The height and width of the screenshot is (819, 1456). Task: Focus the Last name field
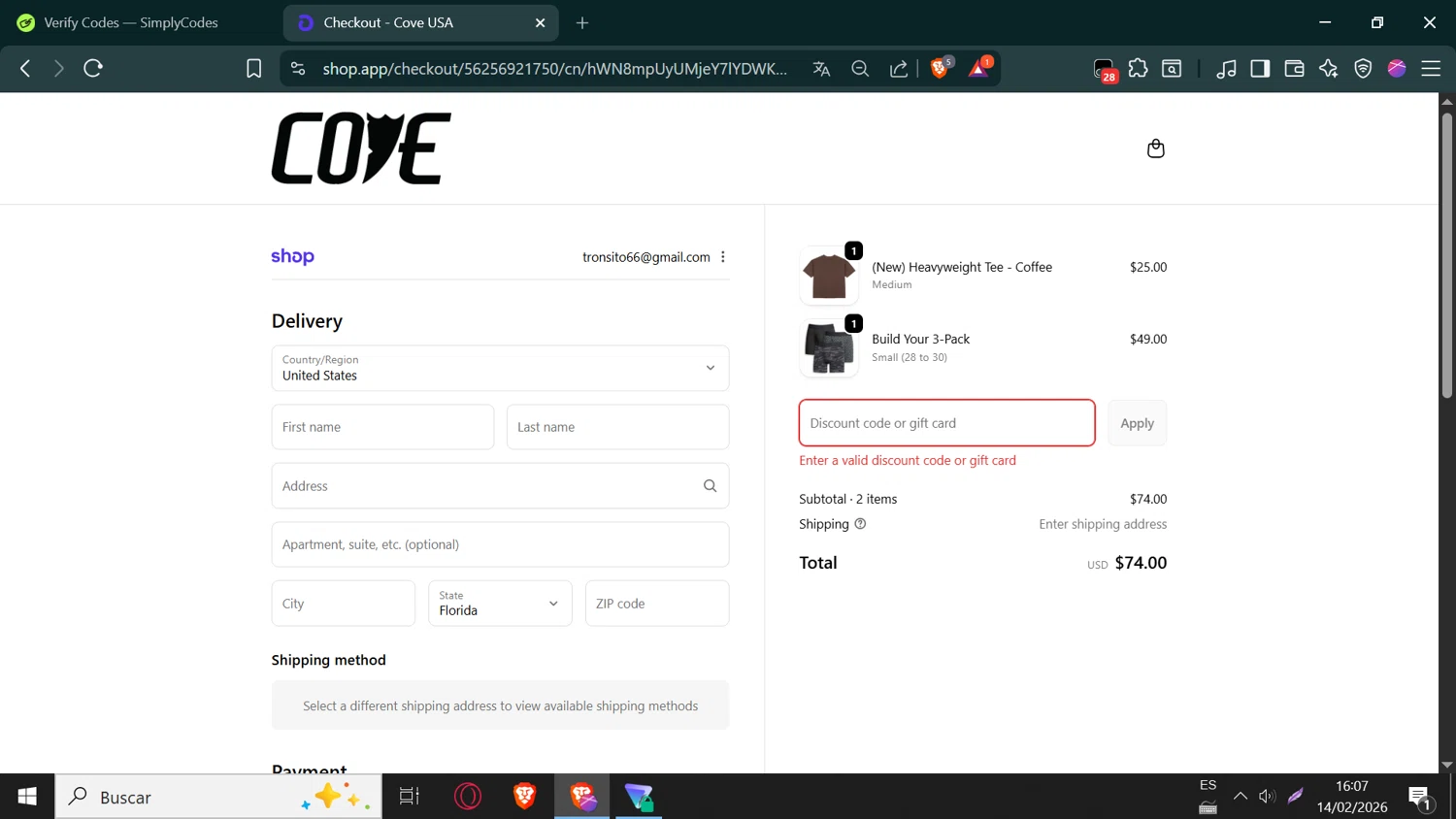click(x=617, y=427)
